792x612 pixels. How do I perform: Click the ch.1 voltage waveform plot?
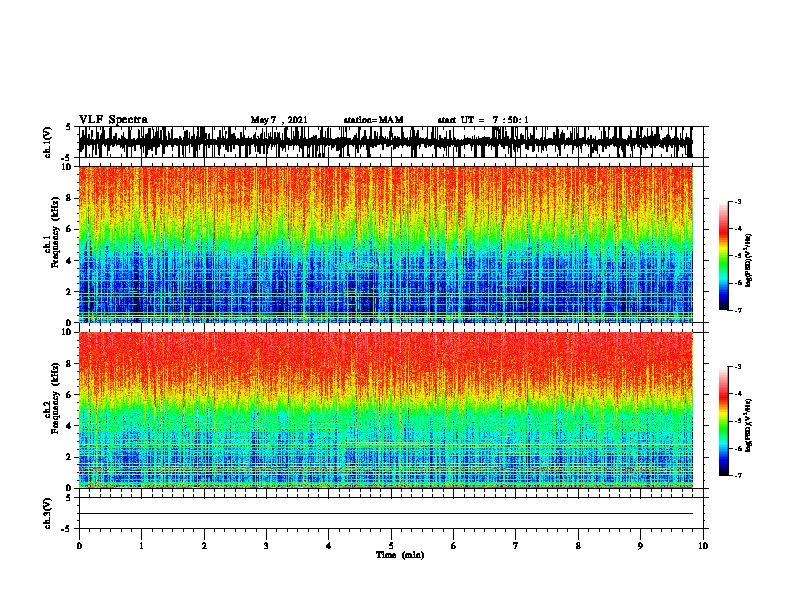(386, 142)
